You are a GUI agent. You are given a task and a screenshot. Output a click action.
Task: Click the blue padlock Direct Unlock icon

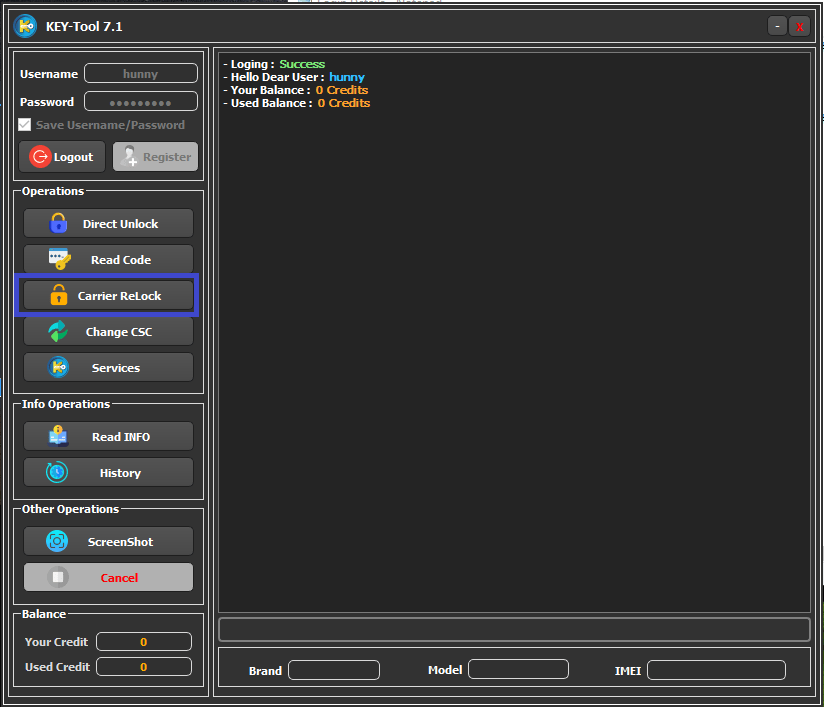point(58,223)
